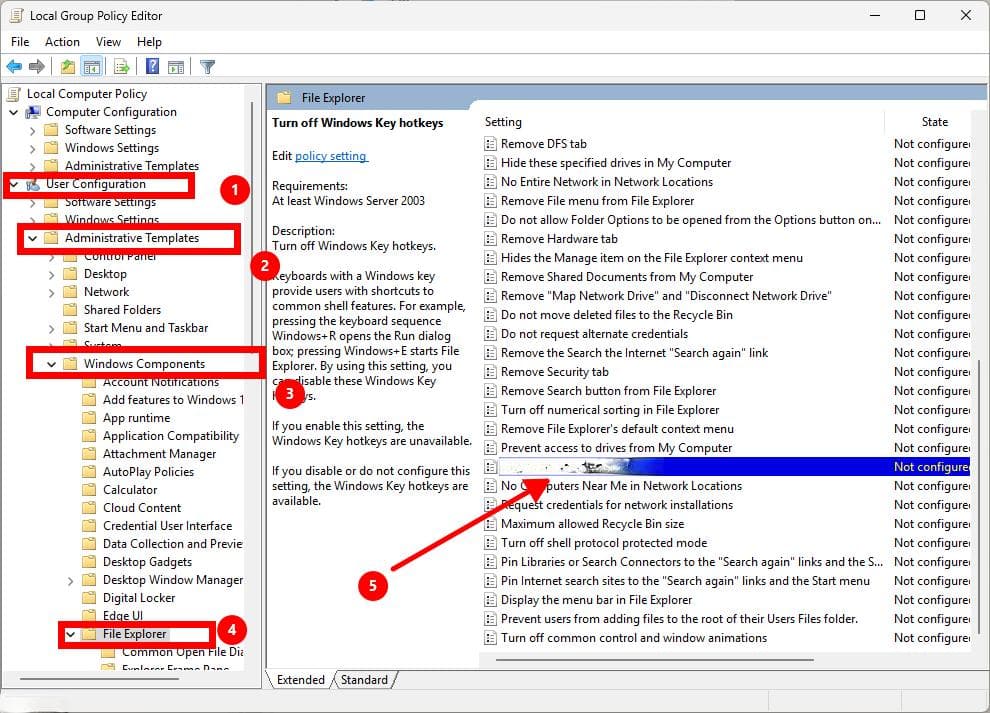Click the folder icon next to AutoPlay Policies

[90, 472]
